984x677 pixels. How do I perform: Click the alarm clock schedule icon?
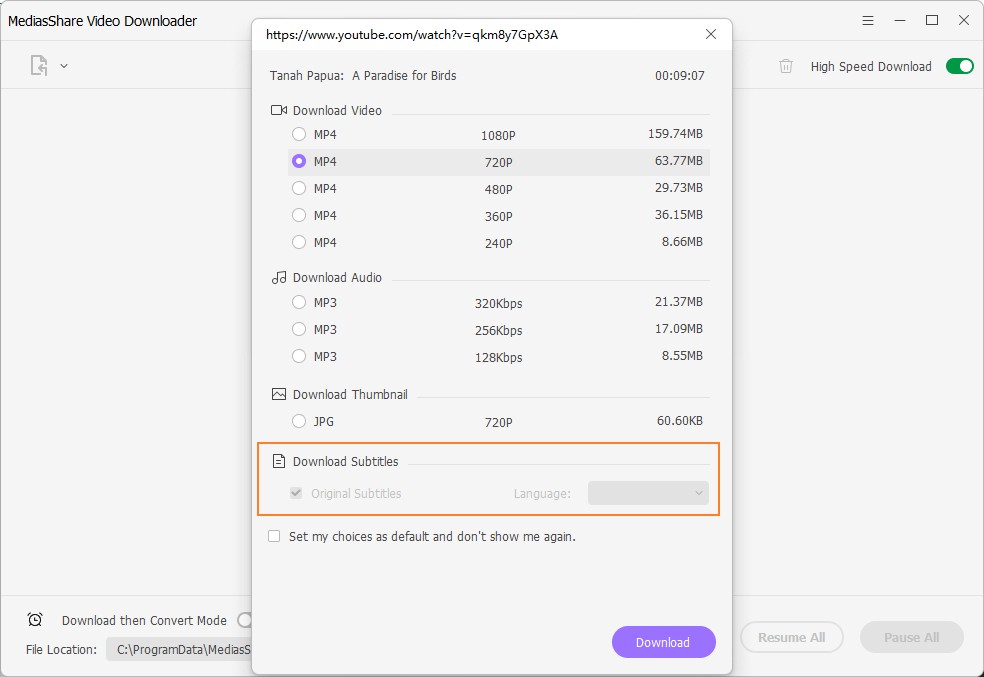35,620
